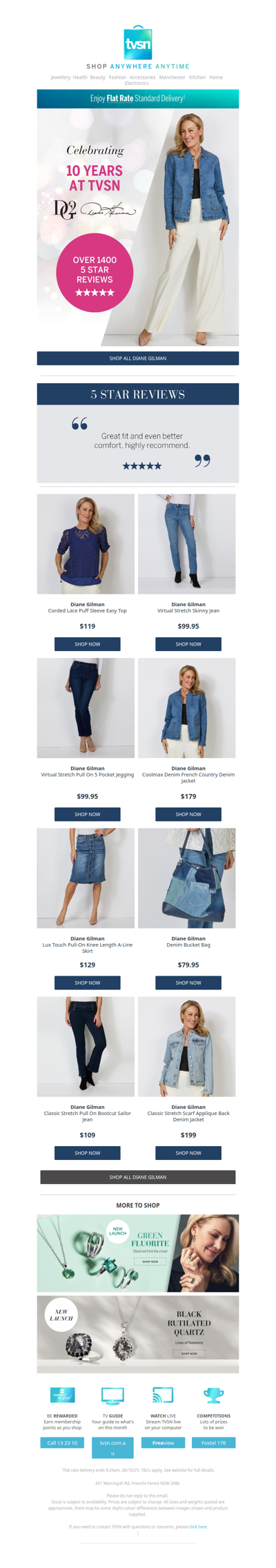Screen dimensions: 276x1568
Task: Open the Lux Touch A-Line Skirt photo
Action: [x=86, y=878]
